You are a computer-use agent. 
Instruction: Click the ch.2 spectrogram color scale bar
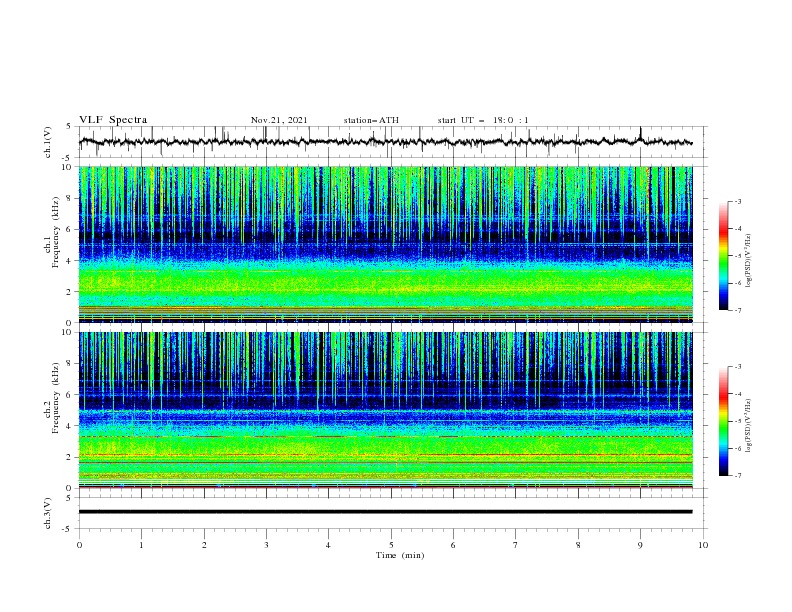click(723, 421)
